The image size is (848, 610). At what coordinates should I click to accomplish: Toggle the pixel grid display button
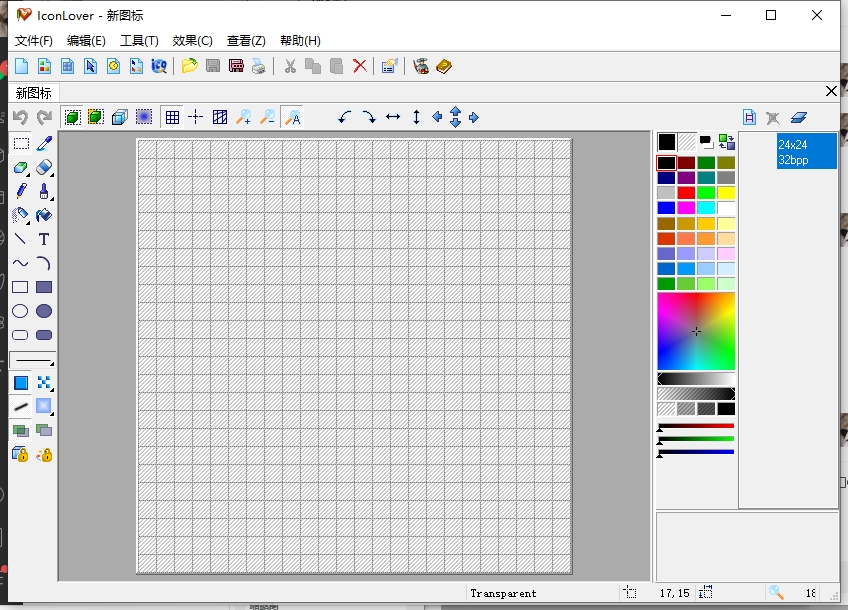(172, 117)
